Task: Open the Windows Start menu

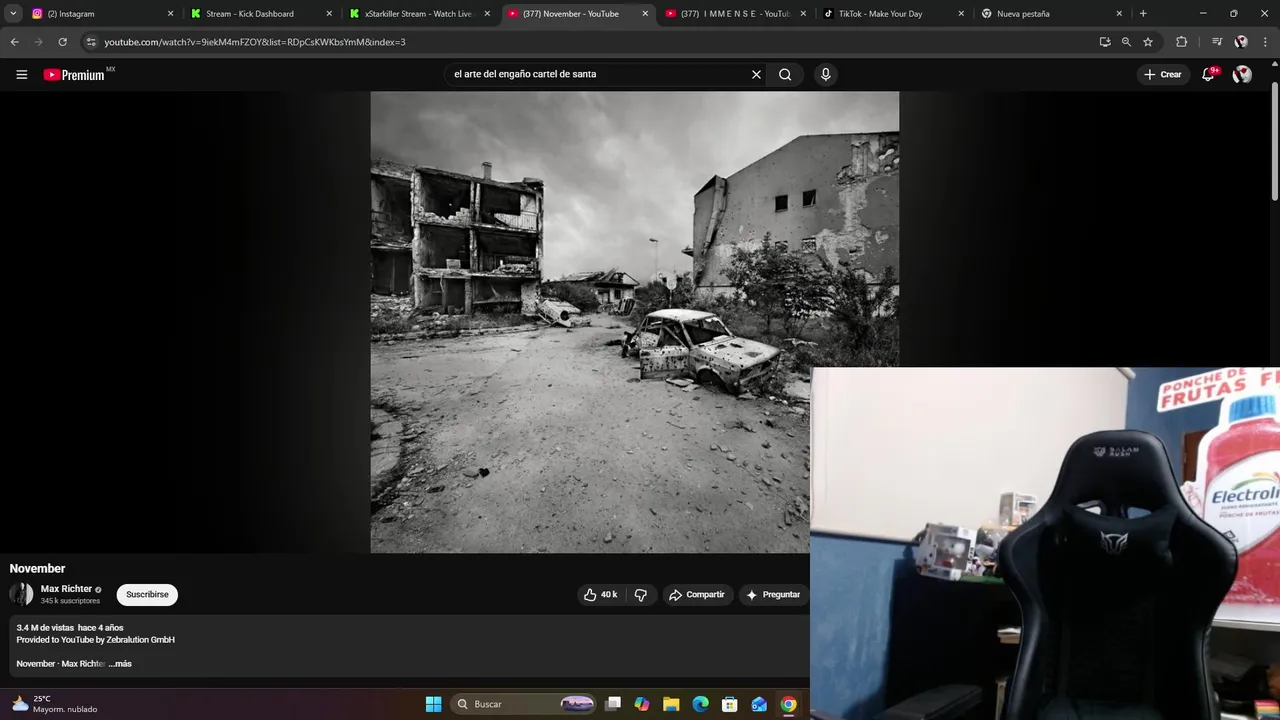Action: [x=433, y=704]
